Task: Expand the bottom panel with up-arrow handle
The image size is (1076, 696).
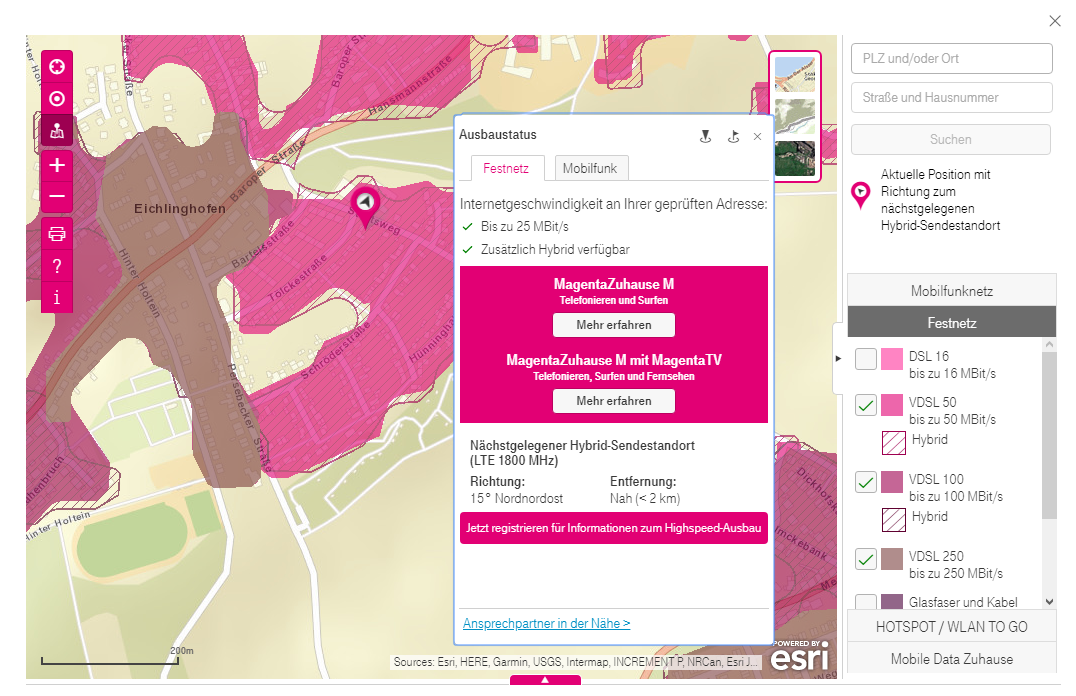Action: click(546, 680)
